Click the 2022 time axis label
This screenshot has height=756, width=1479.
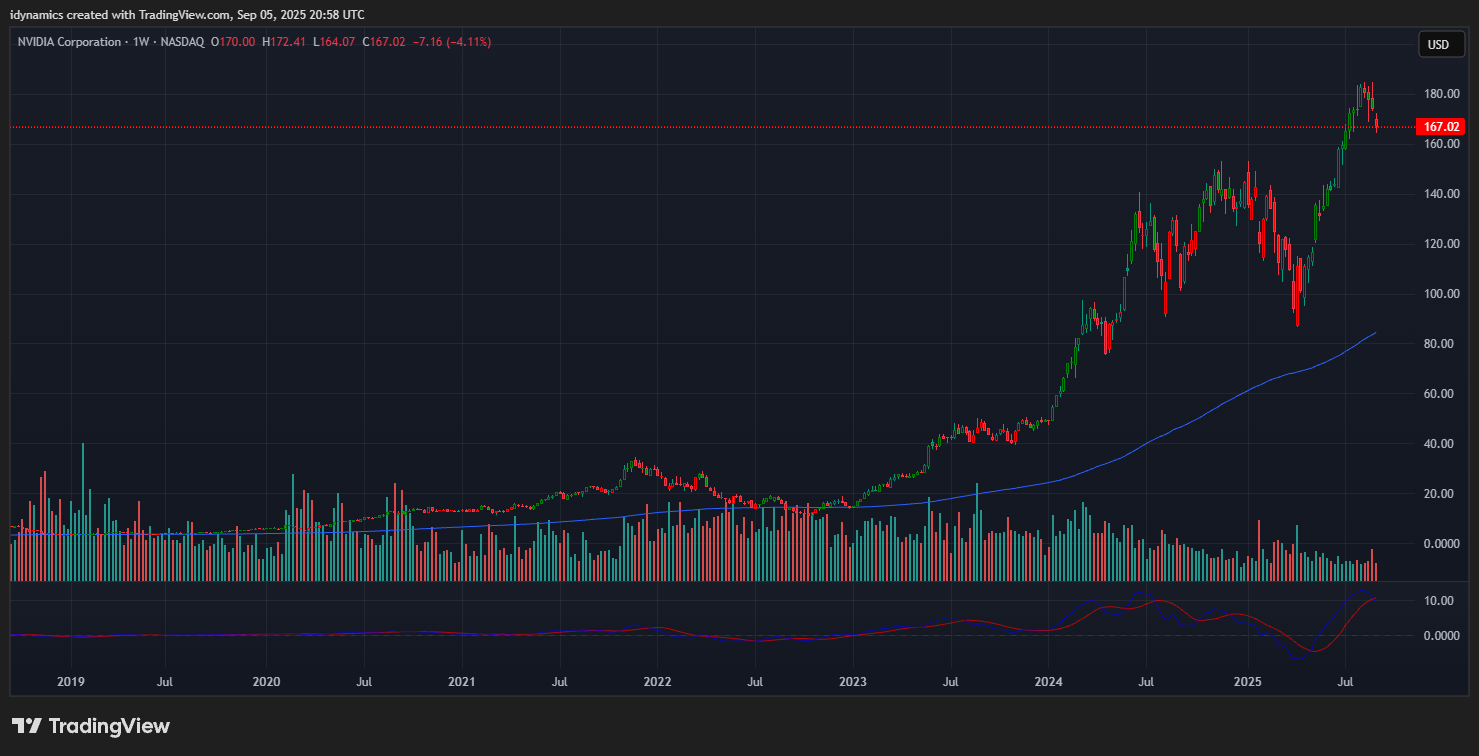pyautogui.click(x=657, y=682)
